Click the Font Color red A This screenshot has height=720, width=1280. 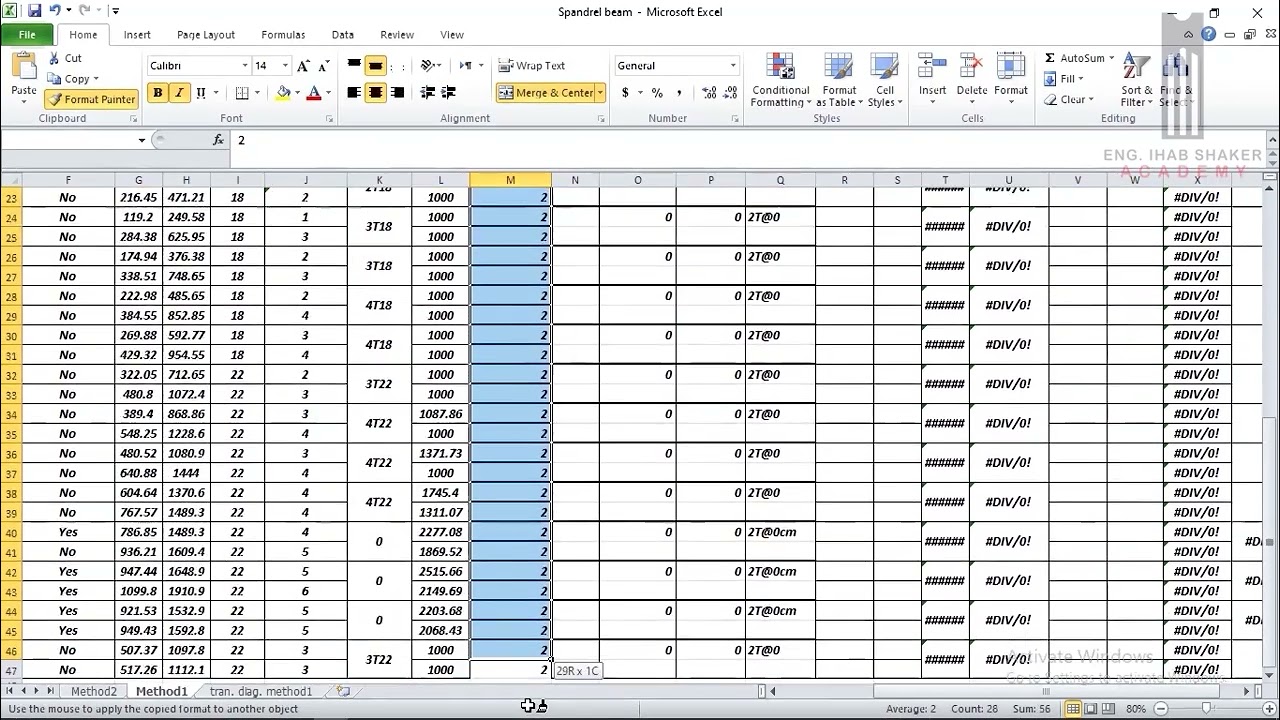(313, 93)
